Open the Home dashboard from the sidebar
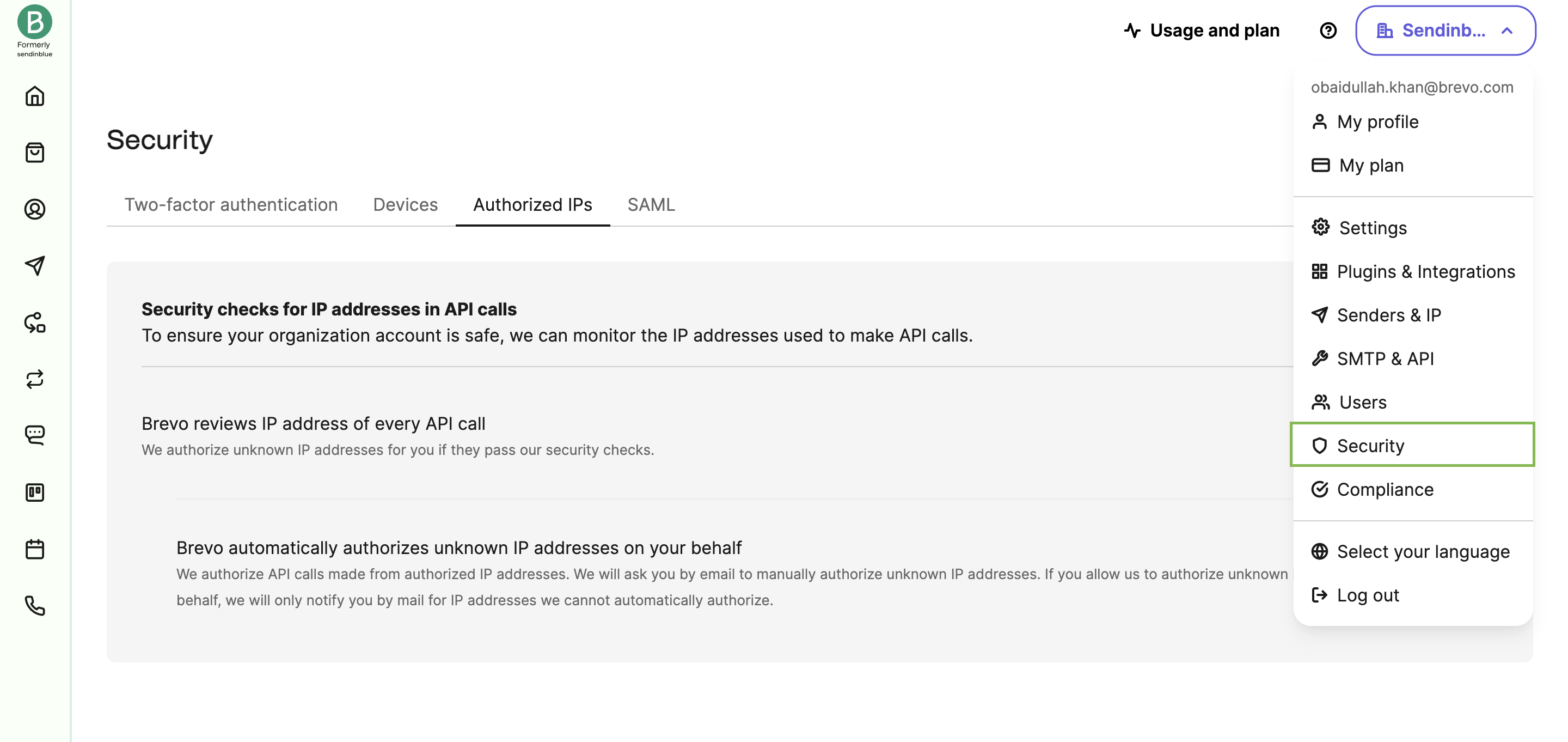 [x=35, y=96]
